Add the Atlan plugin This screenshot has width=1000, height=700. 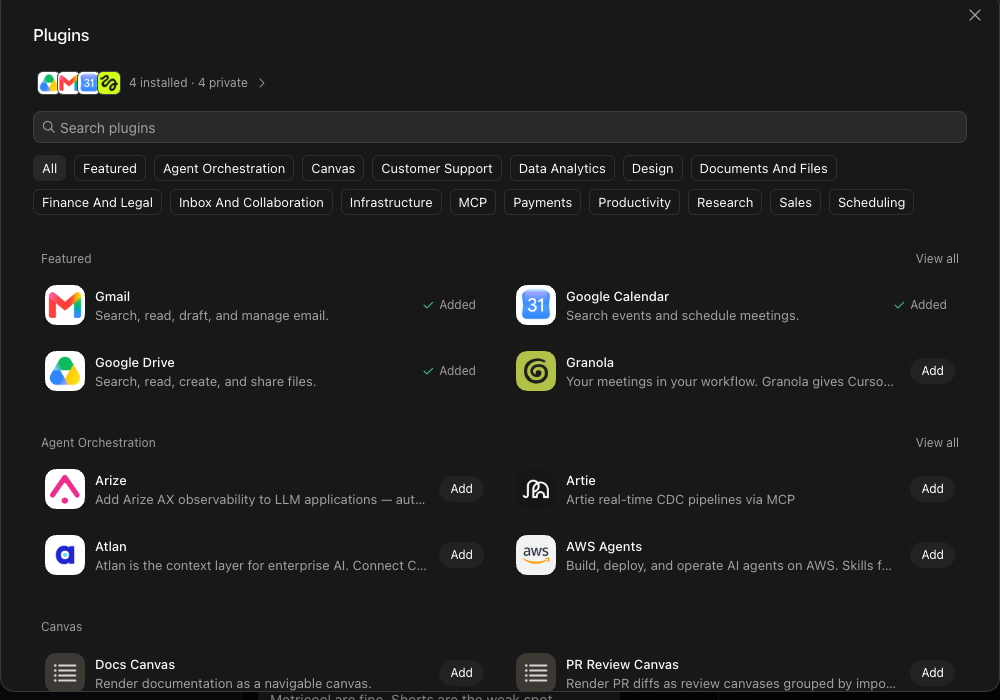tap(462, 555)
